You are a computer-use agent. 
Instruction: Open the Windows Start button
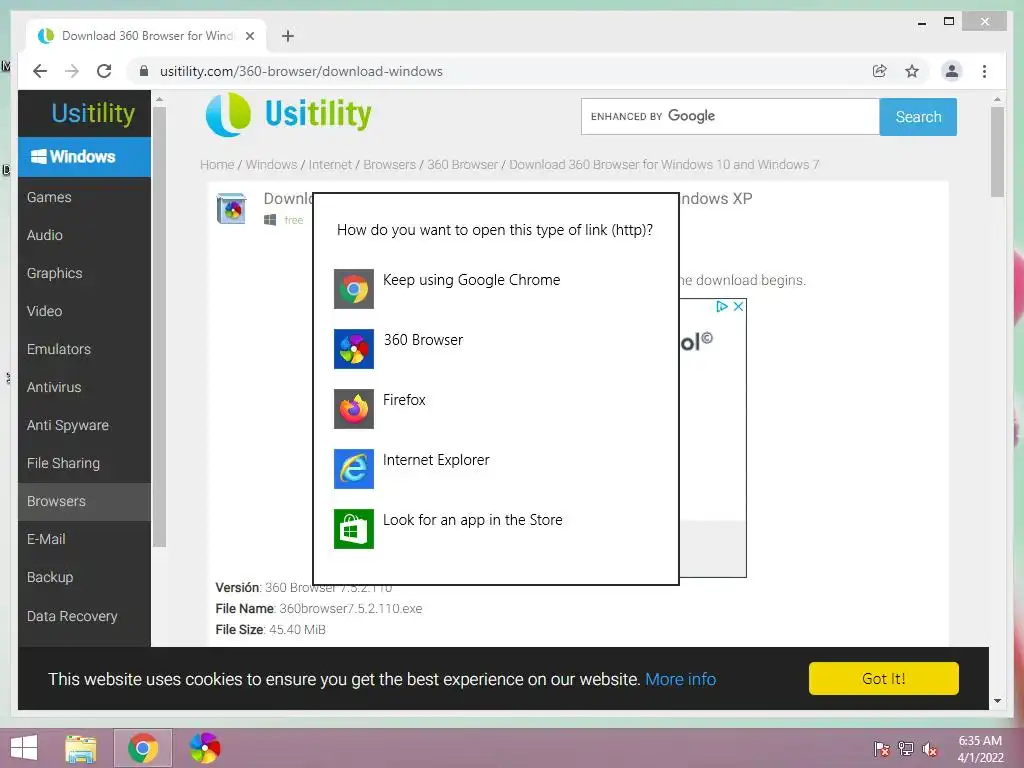[x=24, y=748]
